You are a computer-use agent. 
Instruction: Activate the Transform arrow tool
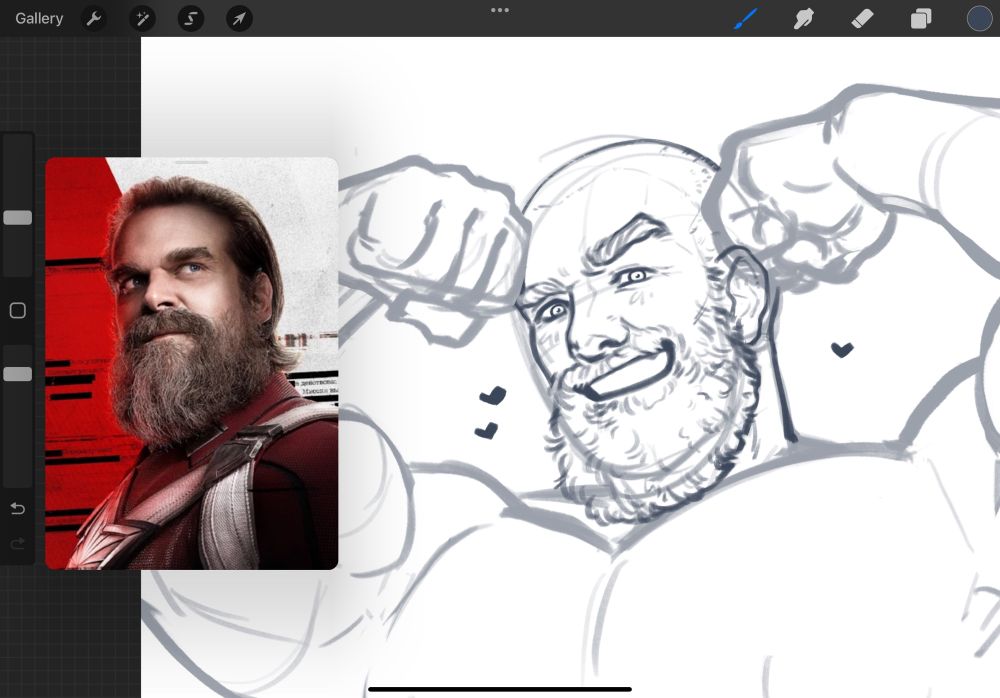pos(239,19)
